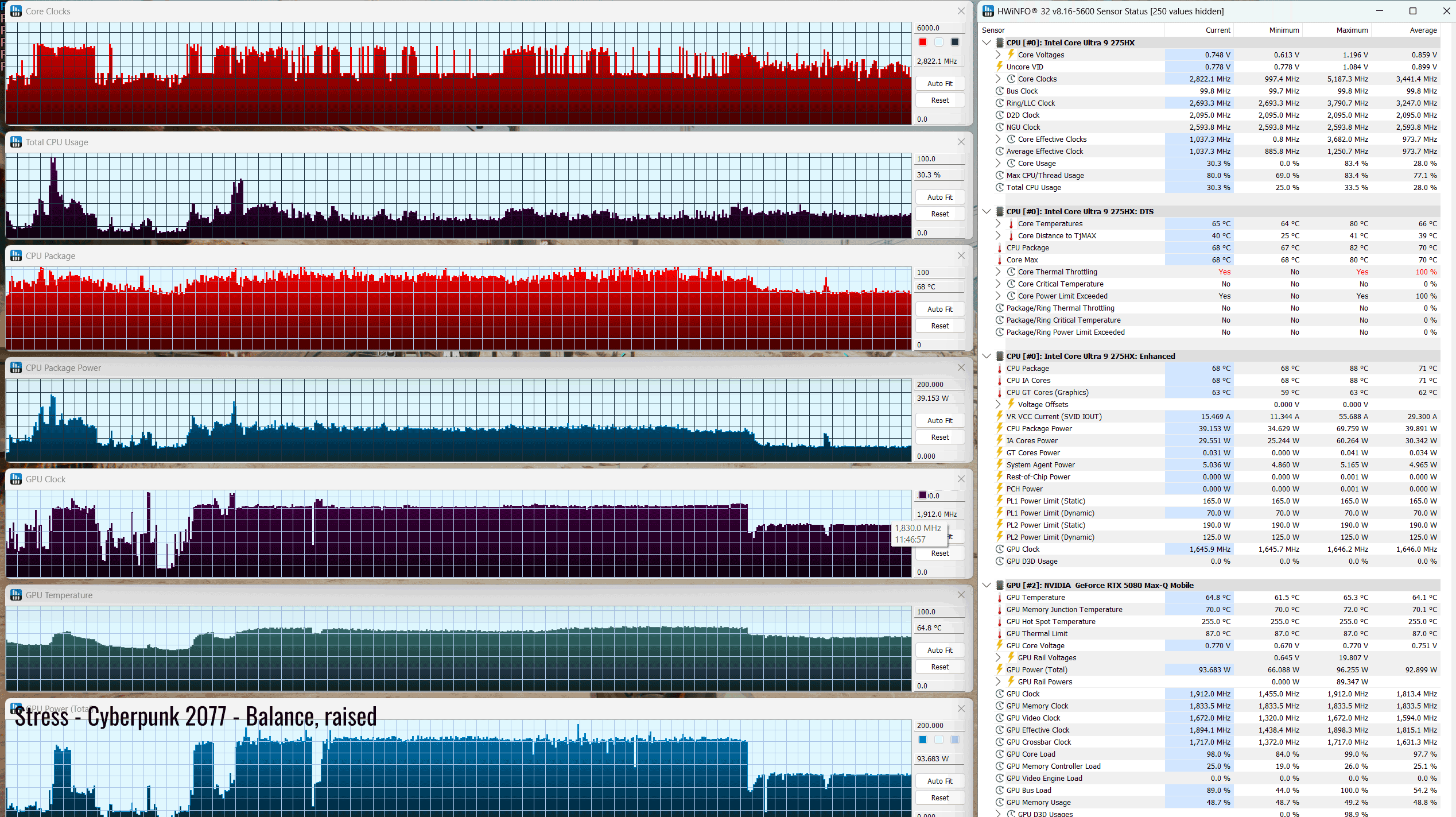The height and width of the screenshot is (817, 1456).
Task: Select the Total CPU Usage sensor row
Action: [x=1211, y=187]
